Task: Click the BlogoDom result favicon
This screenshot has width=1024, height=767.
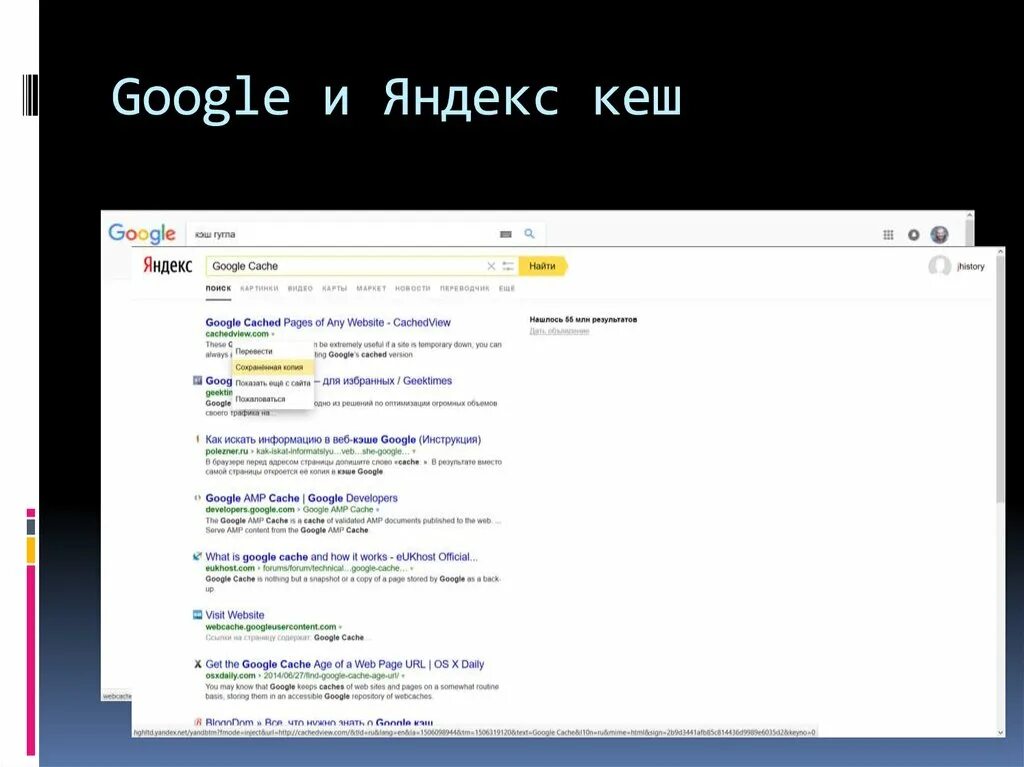Action: click(x=198, y=722)
